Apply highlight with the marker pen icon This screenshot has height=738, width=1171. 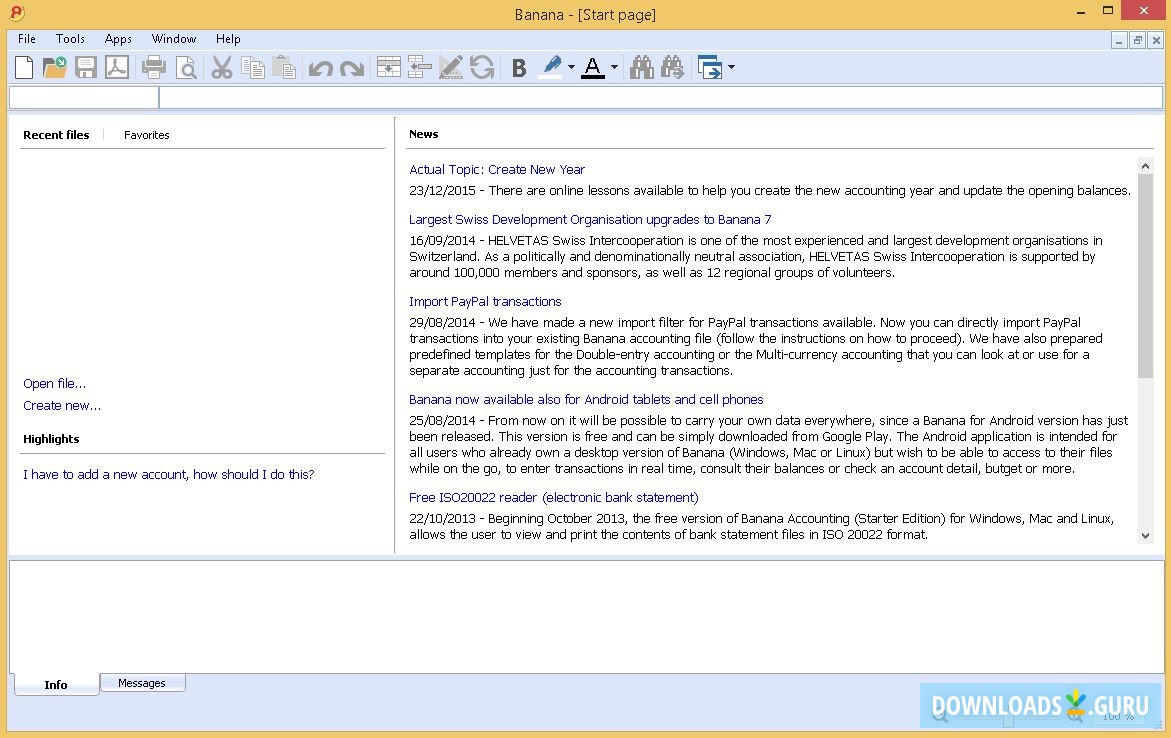tap(550, 67)
